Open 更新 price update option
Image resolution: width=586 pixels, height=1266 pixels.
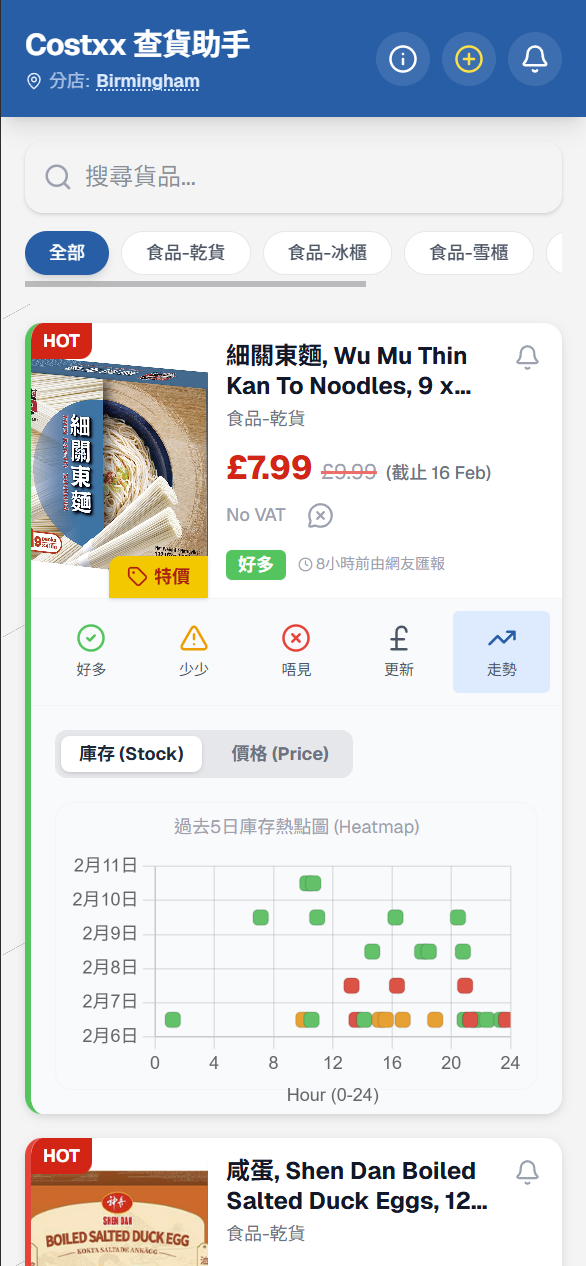399,652
